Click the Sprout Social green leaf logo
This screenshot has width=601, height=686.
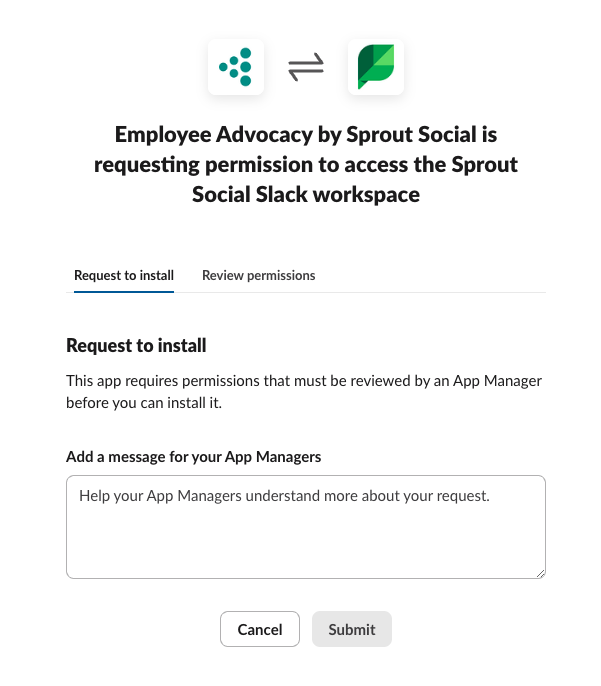click(x=376, y=67)
